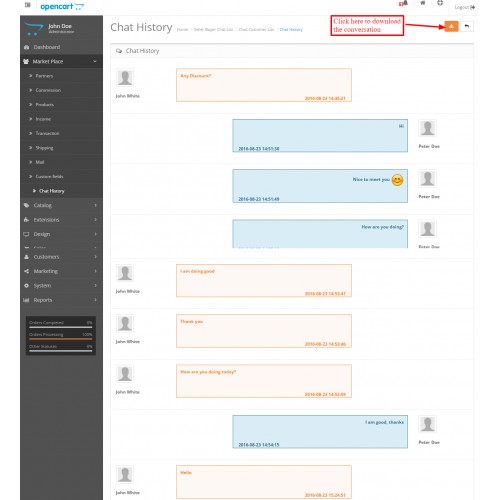Click the smiley emoji in chat message
Screen dimensions: 500x500
tap(397, 180)
